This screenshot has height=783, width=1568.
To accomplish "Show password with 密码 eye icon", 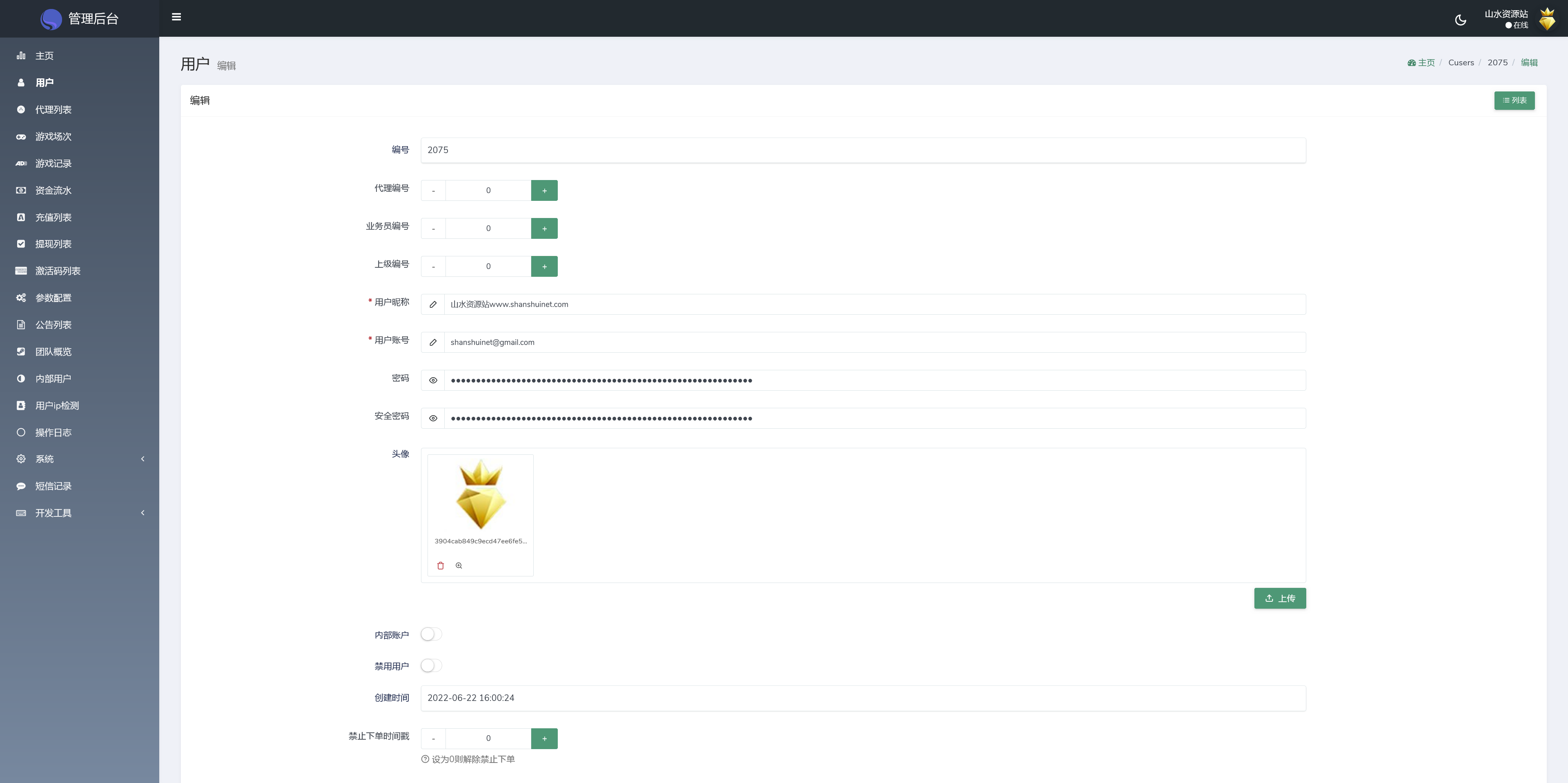I will point(433,380).
